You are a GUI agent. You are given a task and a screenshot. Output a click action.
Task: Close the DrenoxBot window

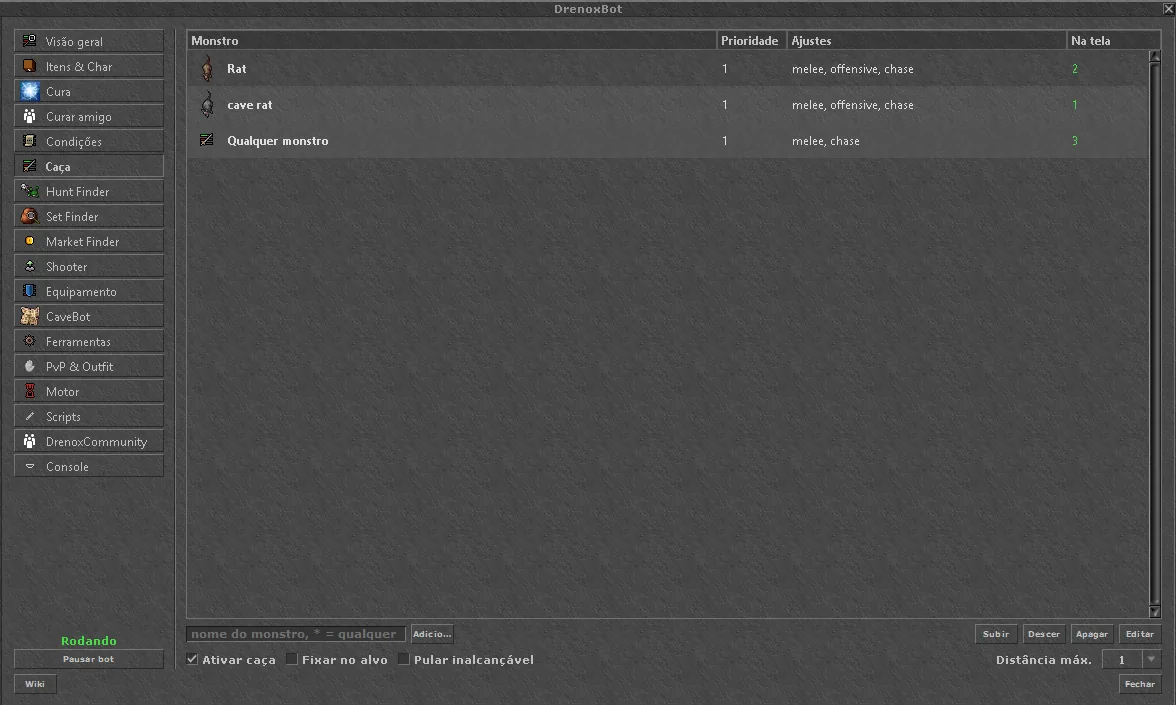[x=1168, y=8]
